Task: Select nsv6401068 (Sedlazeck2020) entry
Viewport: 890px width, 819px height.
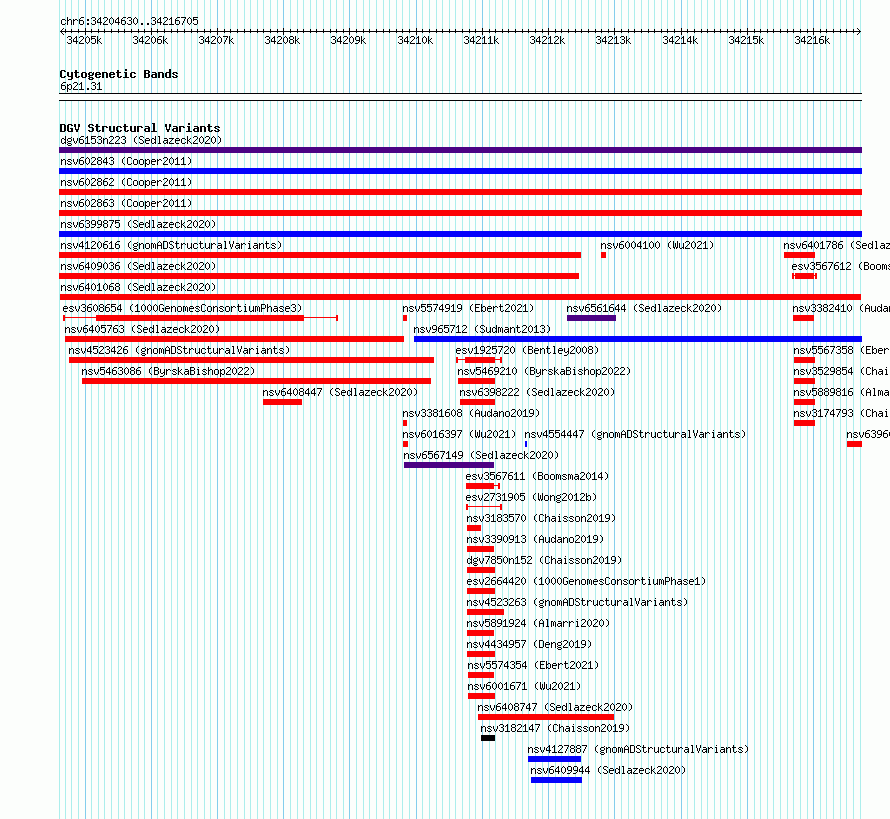Action: click(138, 287)
